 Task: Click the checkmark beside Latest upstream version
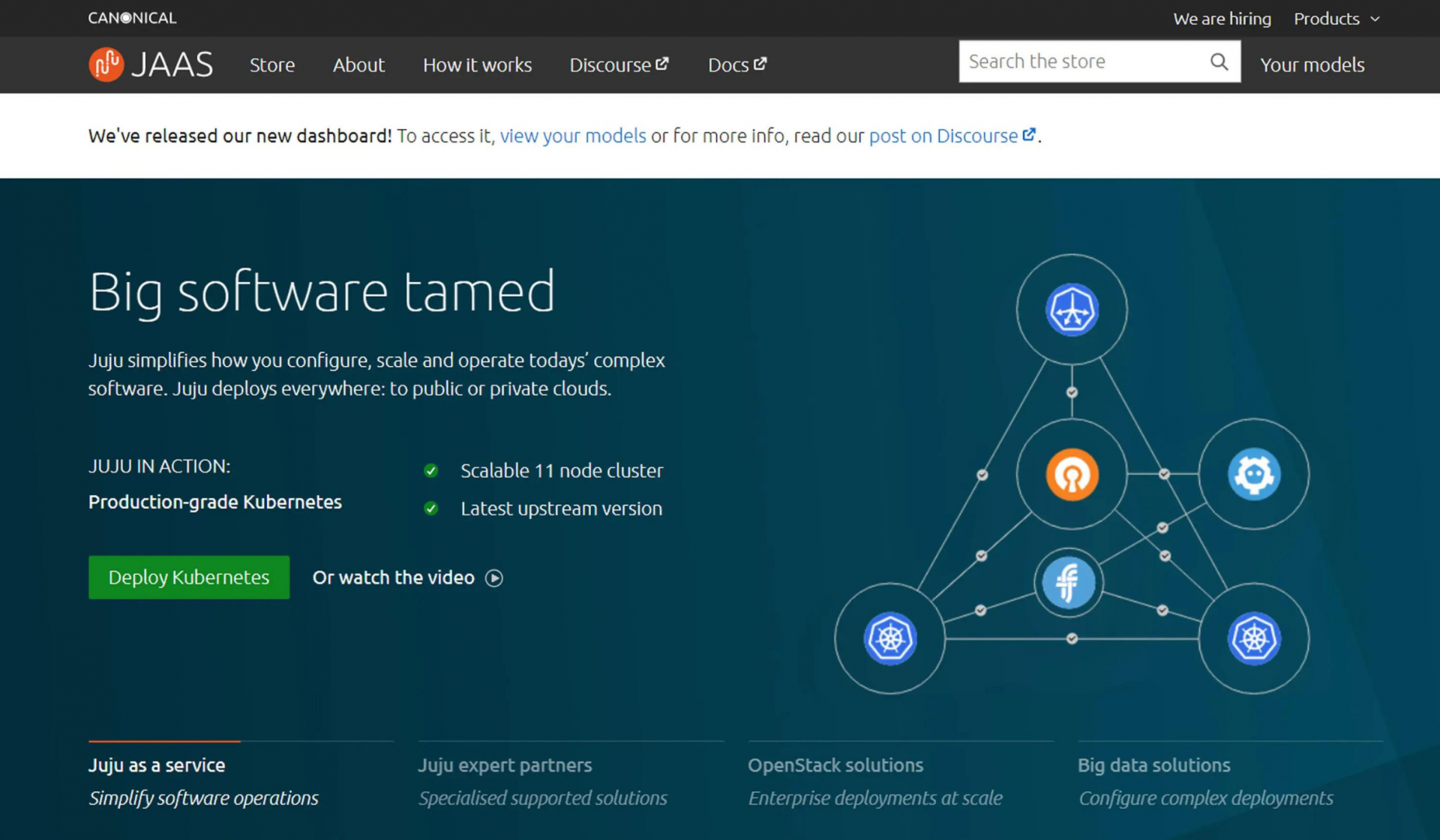click(x=431, y=508)
